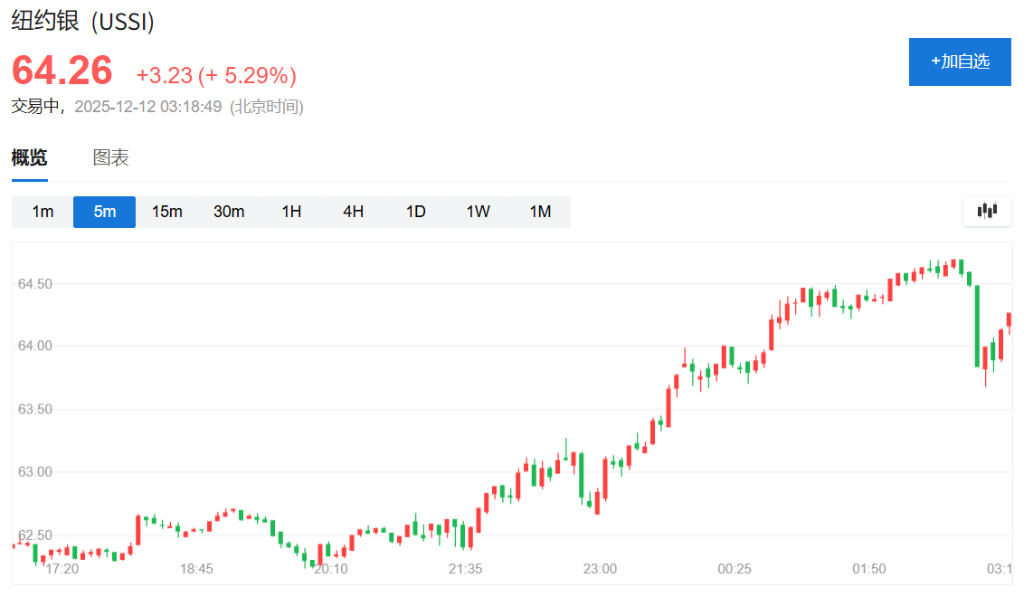Image resolution: width=1024 pixels, height=598 pixels.
Task: Select the 4H timeframe
Action: tap(353, 211)
